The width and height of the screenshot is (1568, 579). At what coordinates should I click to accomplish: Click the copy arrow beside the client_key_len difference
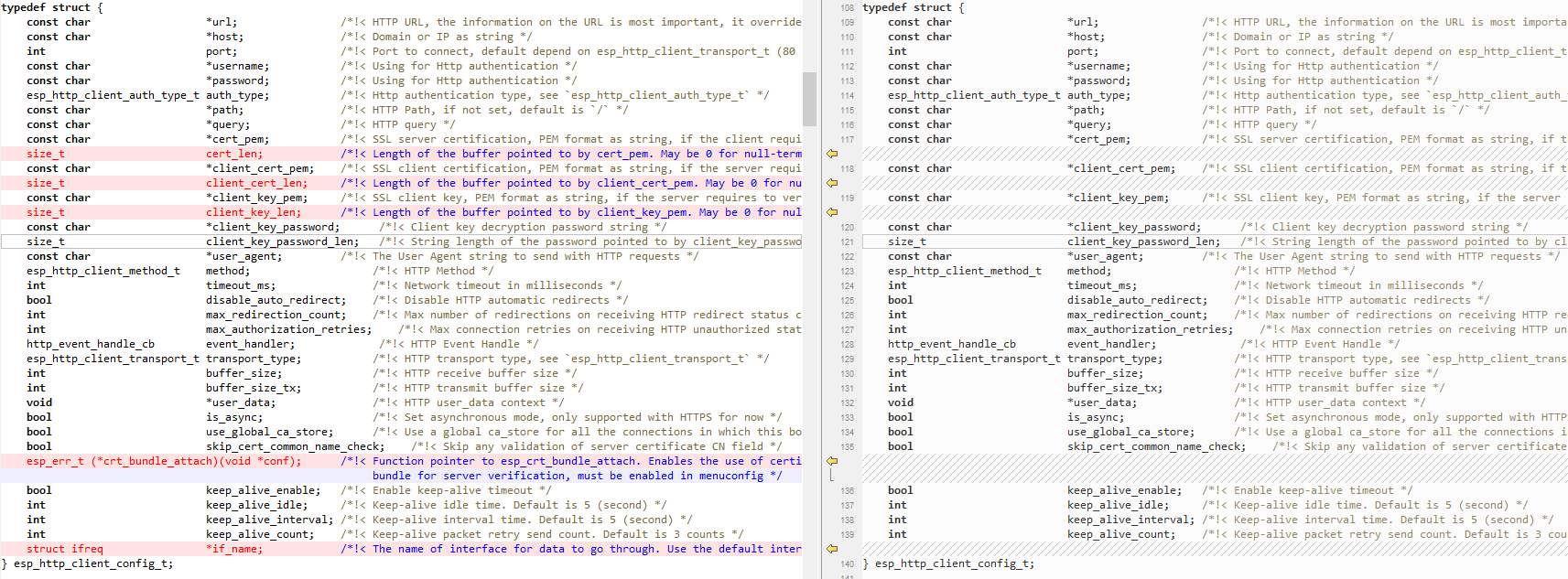pyautogui.click(x=832, y=212)
